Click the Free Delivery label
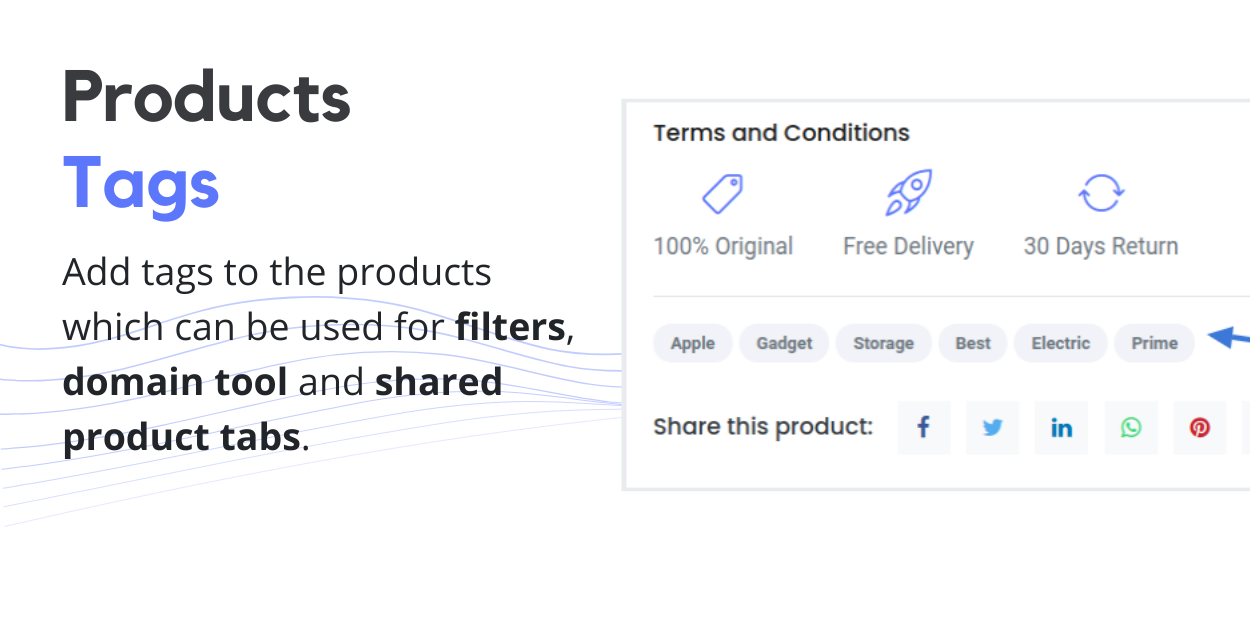Viewport: 1250px width, 625px height. click(908, 246)
